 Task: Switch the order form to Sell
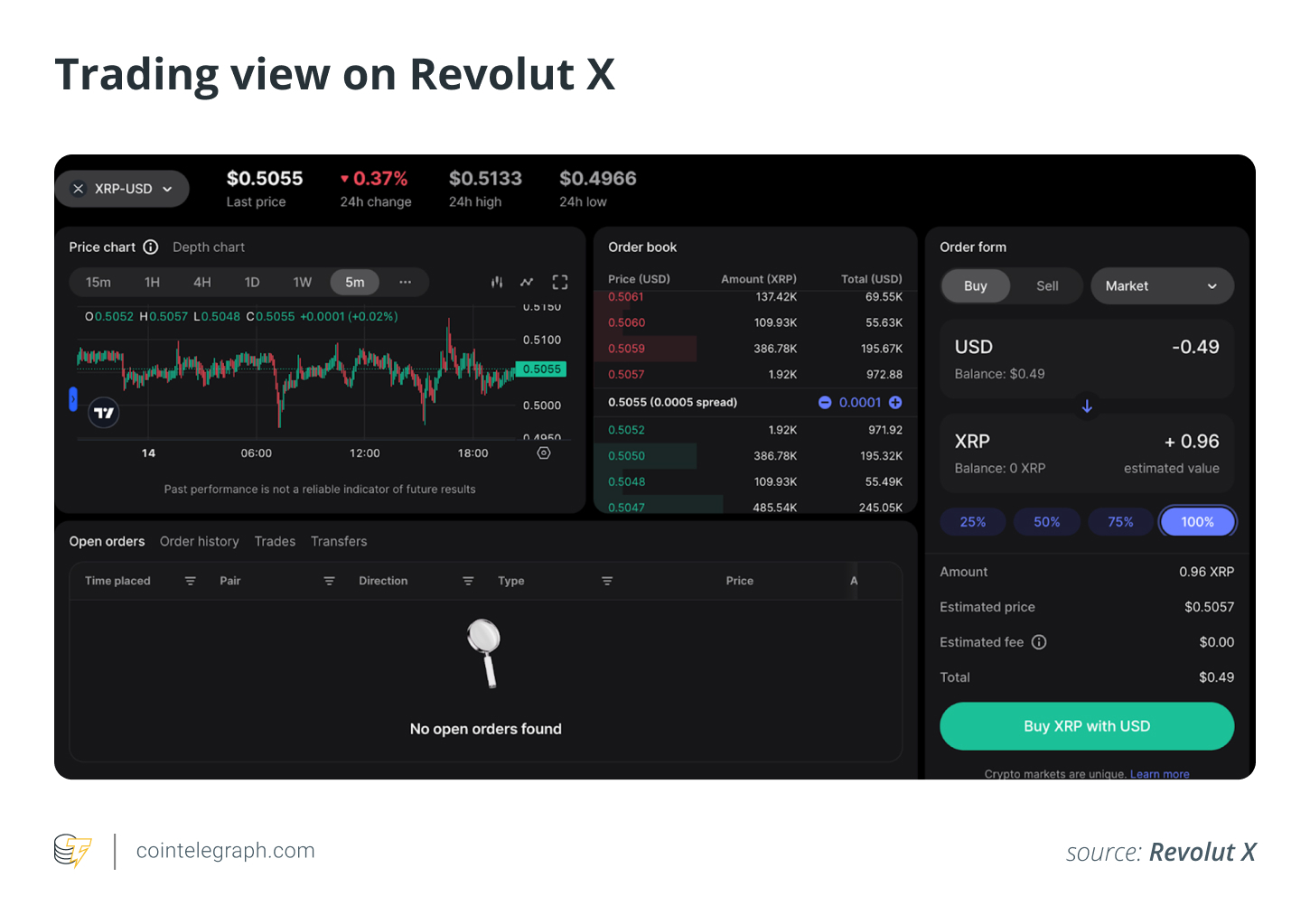1047,285
